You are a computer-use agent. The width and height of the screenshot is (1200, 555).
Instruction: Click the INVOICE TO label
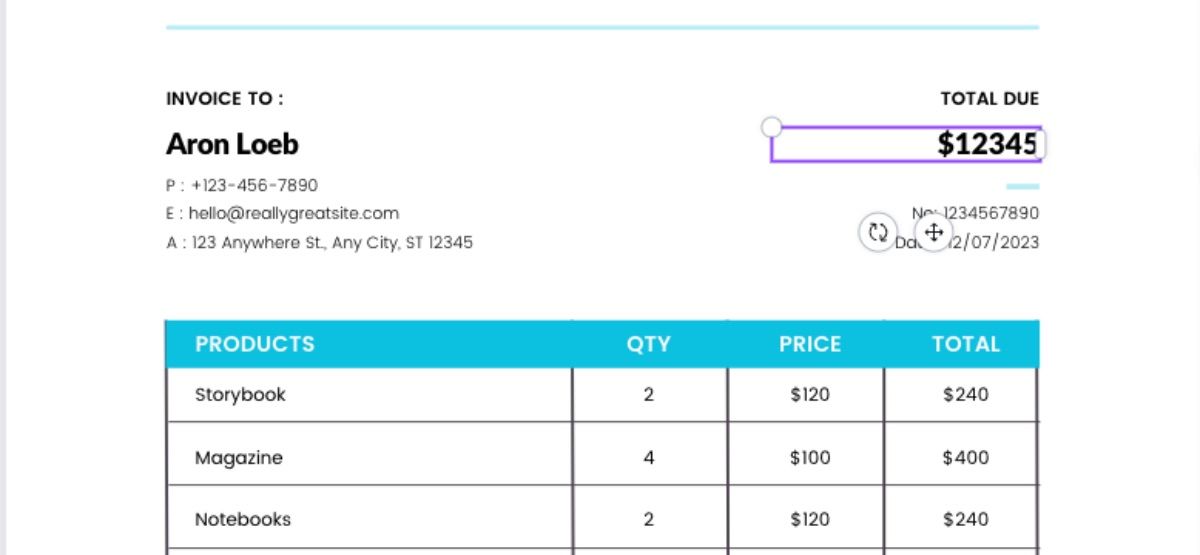tap(224, 99)
